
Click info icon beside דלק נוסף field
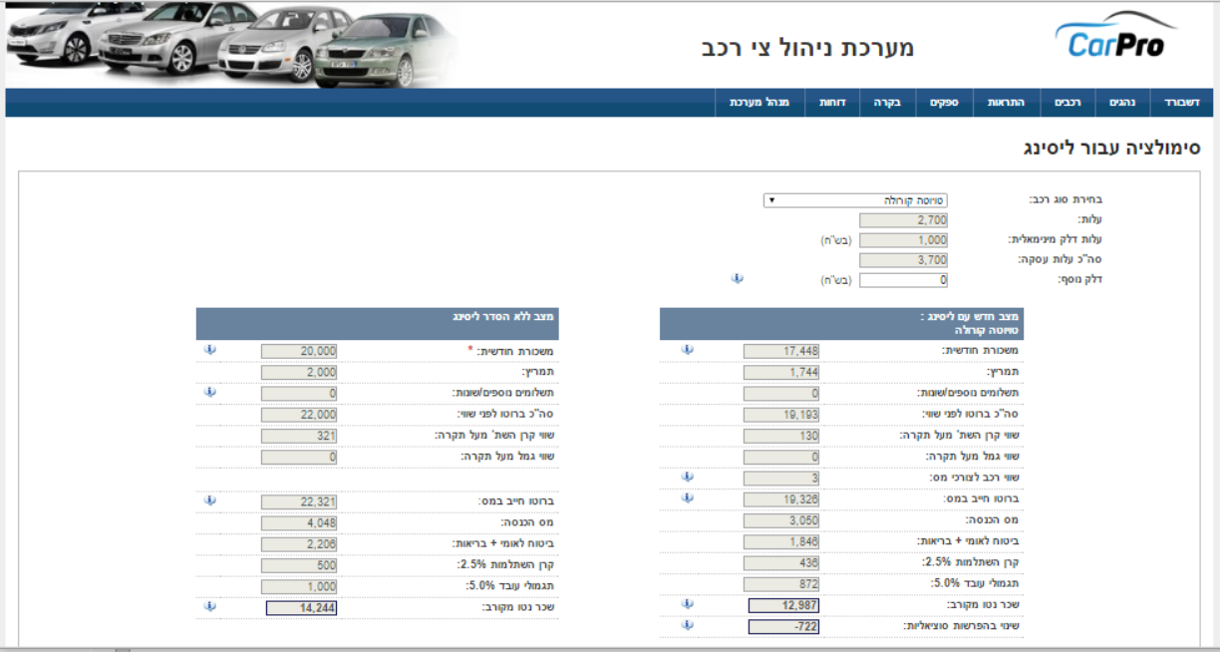click(x=737, y=279)
